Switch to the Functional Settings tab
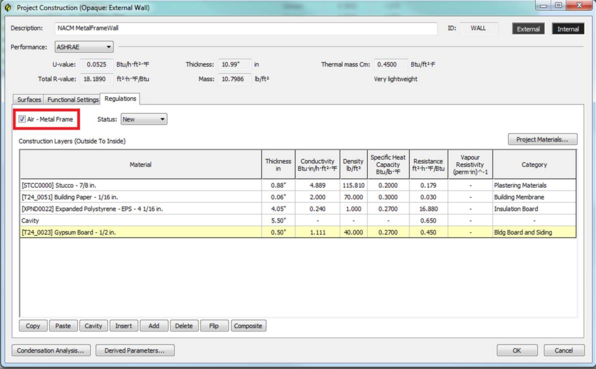 72,99
